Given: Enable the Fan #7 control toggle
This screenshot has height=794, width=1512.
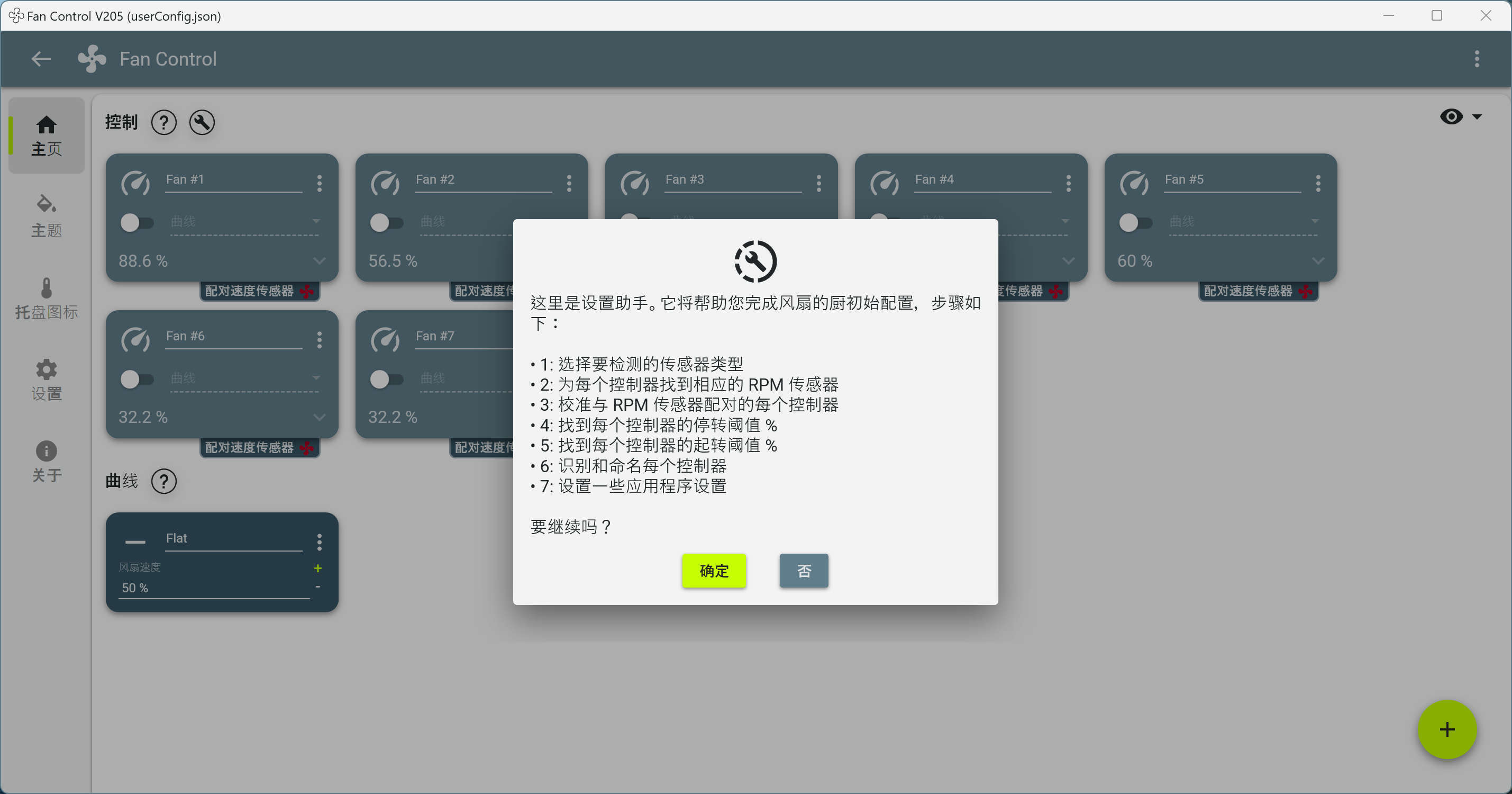Looking at the screenshot, I should point(386,380).
